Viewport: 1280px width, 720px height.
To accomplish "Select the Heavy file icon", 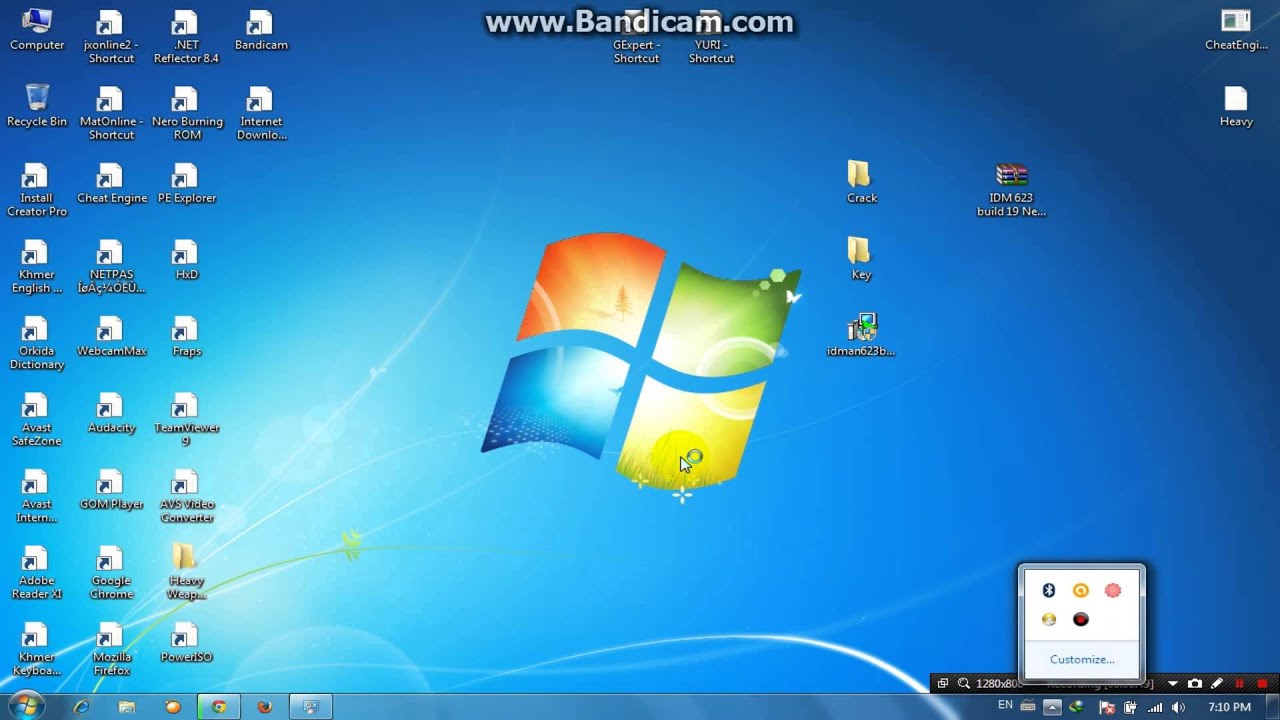I will [1236, 106].
